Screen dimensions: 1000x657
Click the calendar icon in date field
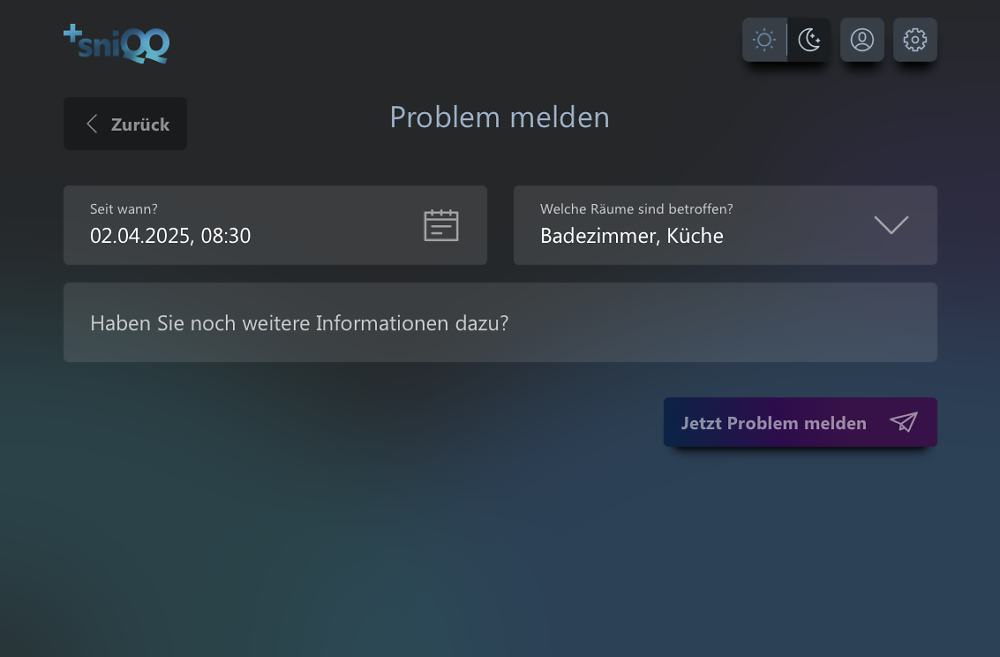[x=441, y=225]
